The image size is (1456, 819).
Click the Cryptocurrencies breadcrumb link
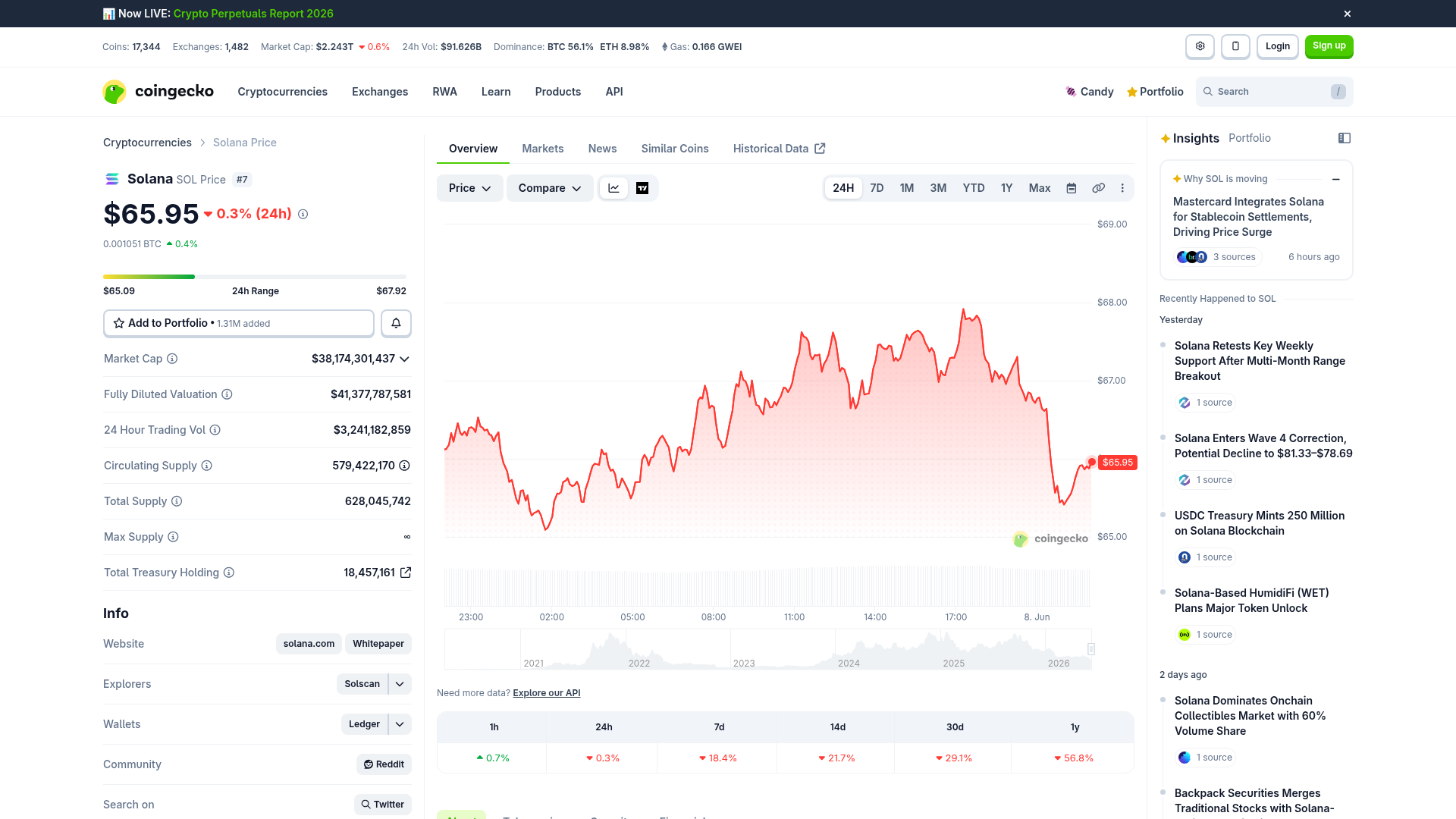coord(147,143)
